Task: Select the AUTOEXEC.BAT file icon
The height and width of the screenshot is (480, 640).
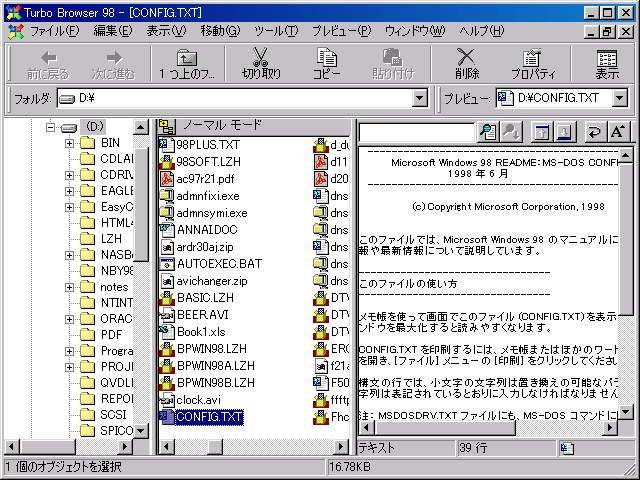Action: pyautogui.click(x=166, y=264)
